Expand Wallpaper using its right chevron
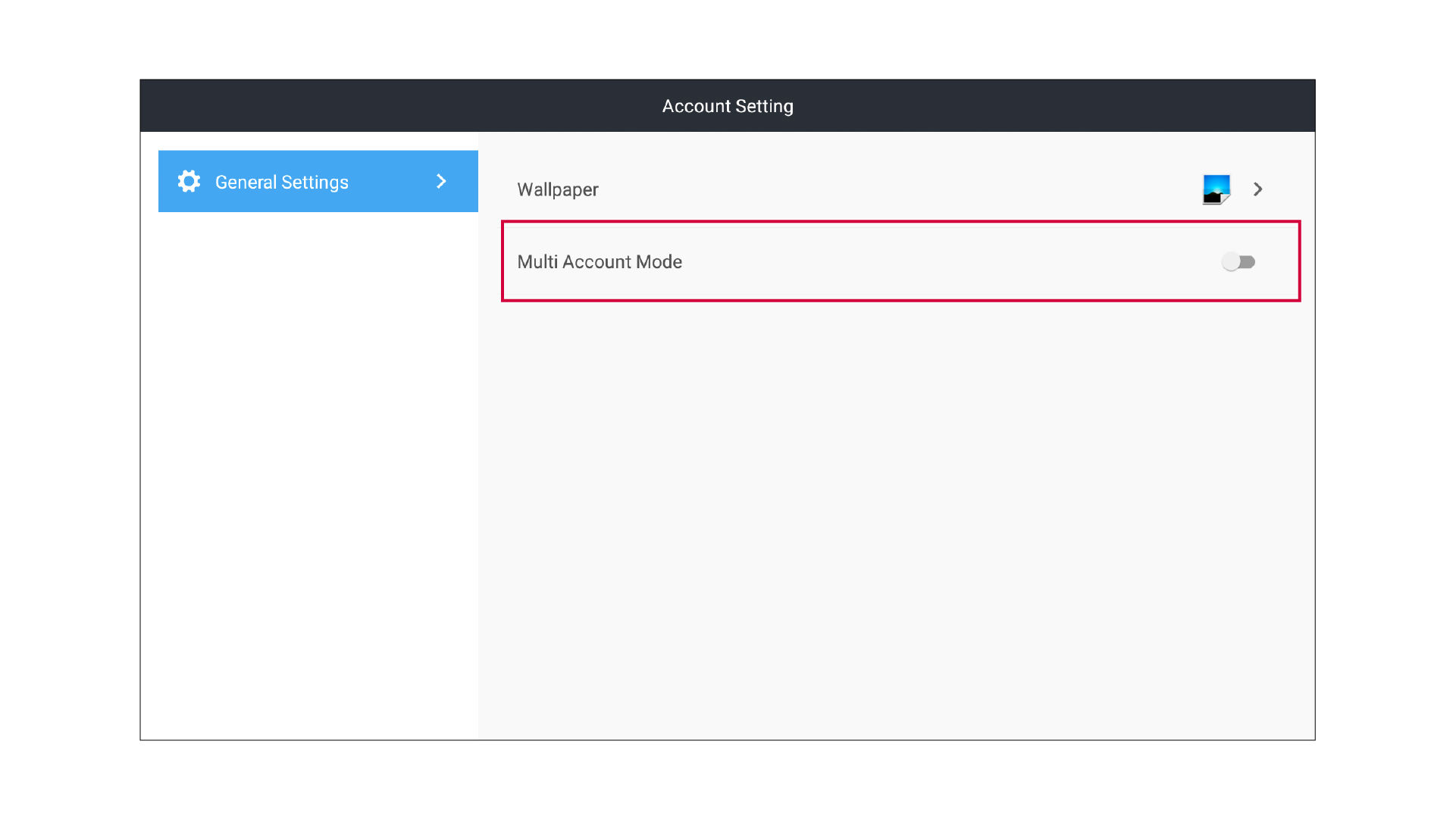The image size is (1456, 819). [1257, 189]
